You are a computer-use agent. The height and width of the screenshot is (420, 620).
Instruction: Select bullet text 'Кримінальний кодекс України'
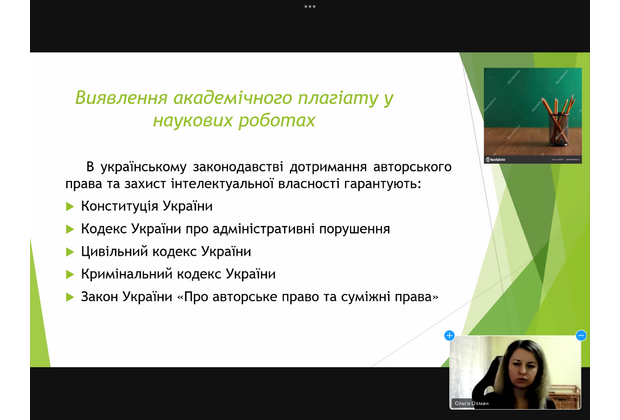coord(178,274)
